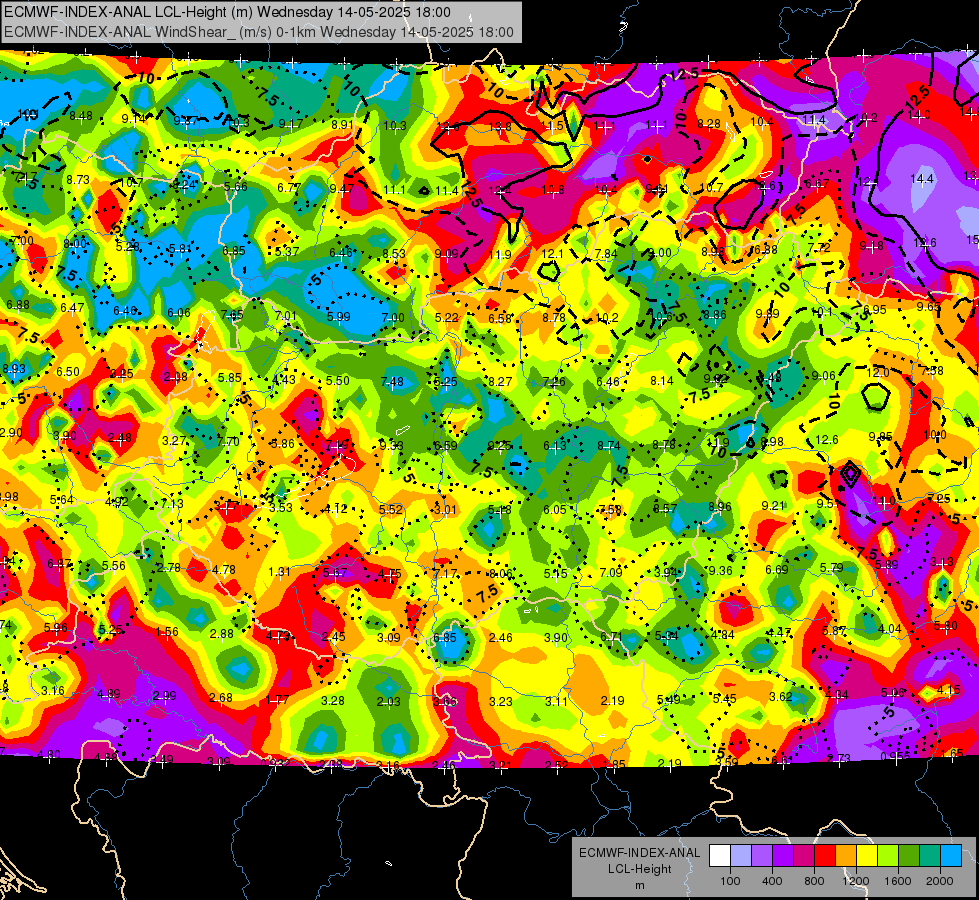Click the lime green legend swatch

coord(888,856)
